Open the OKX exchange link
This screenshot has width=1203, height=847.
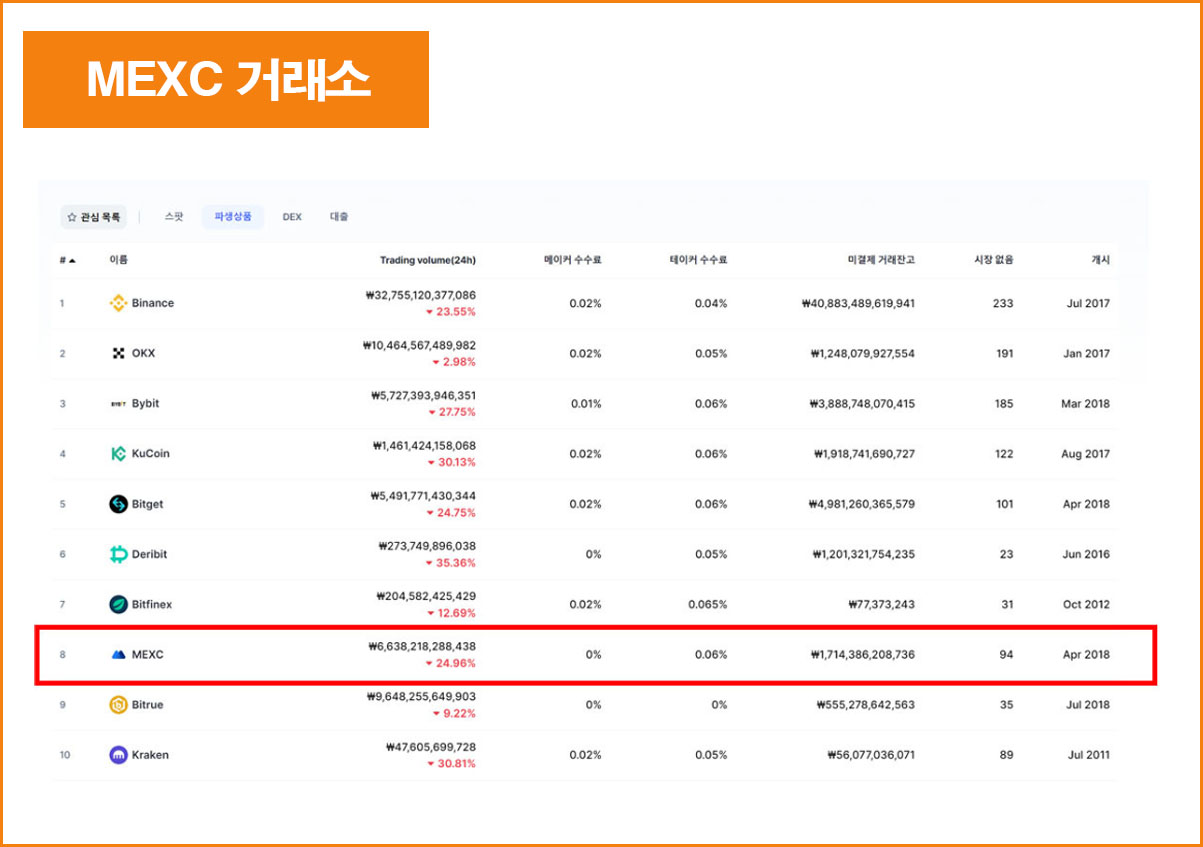pyautogui.click(x=143, y=353)
